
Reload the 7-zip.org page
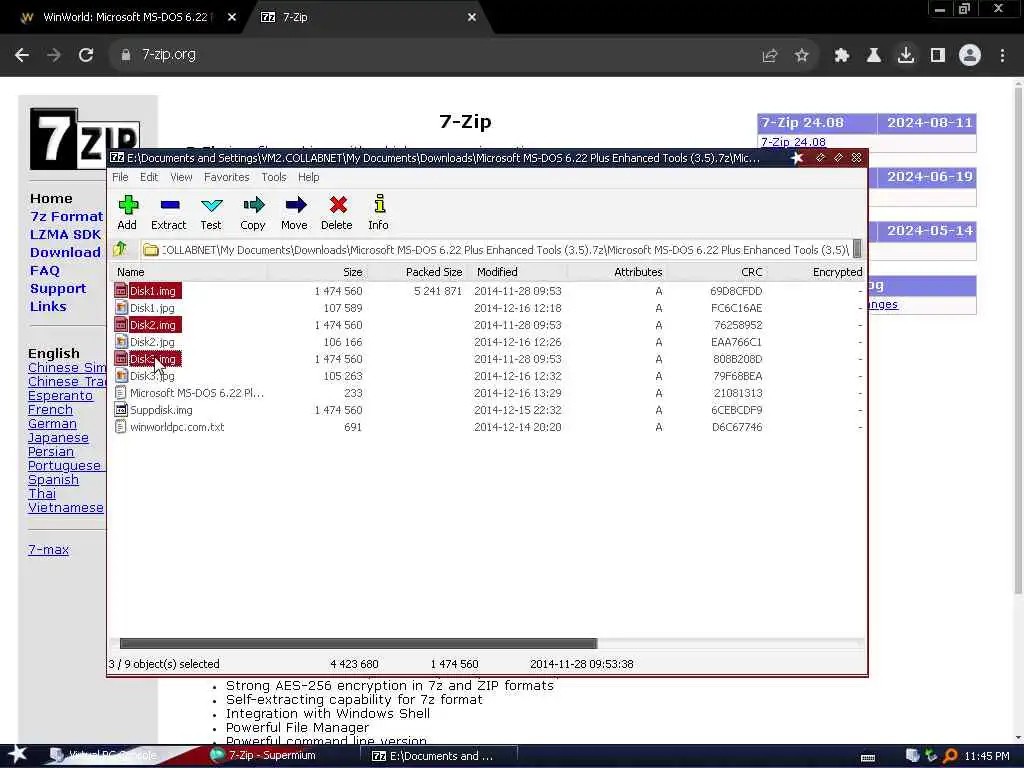click(86, 55)
